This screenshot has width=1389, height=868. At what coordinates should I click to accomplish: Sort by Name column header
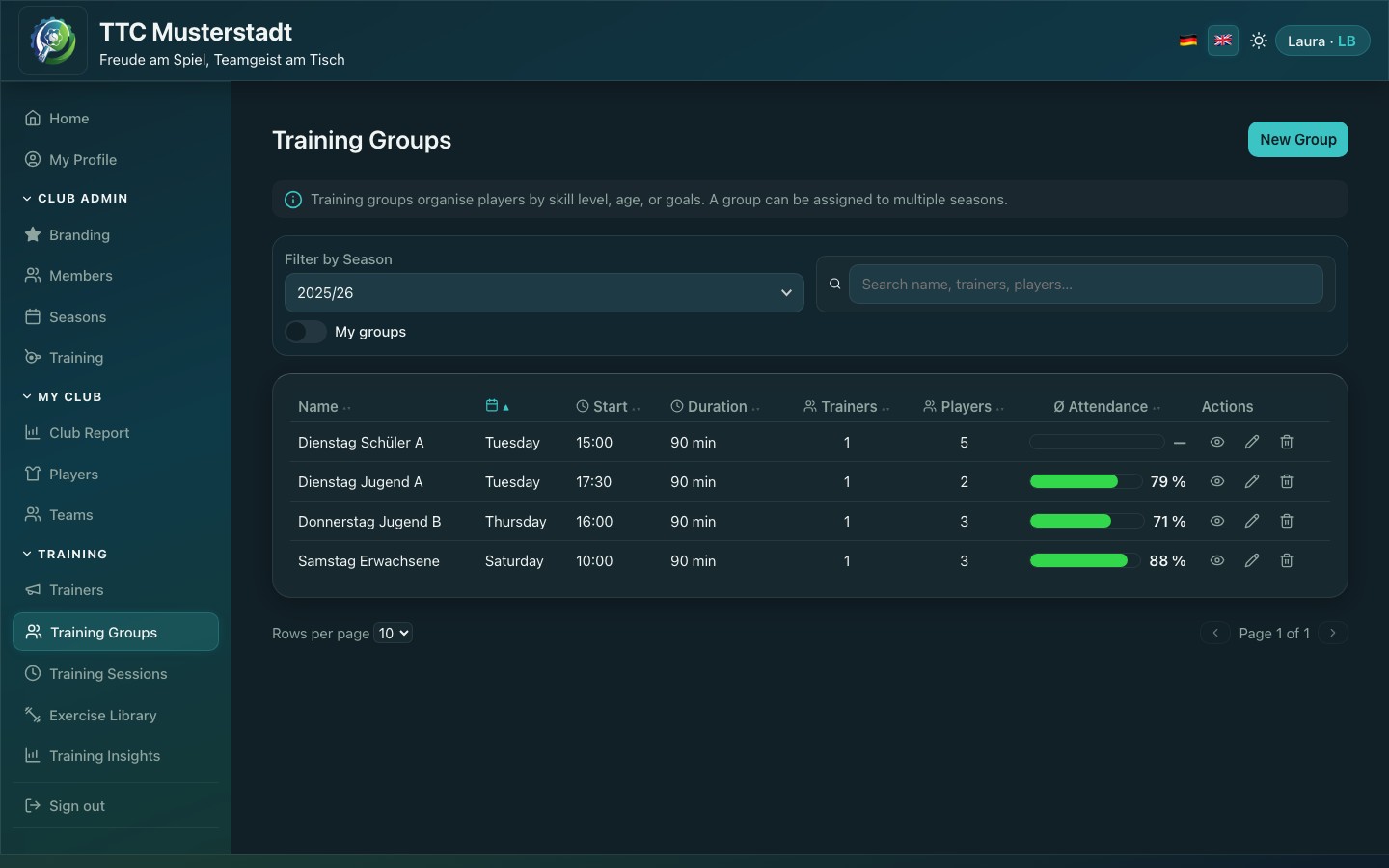click(x=324, y=407)
